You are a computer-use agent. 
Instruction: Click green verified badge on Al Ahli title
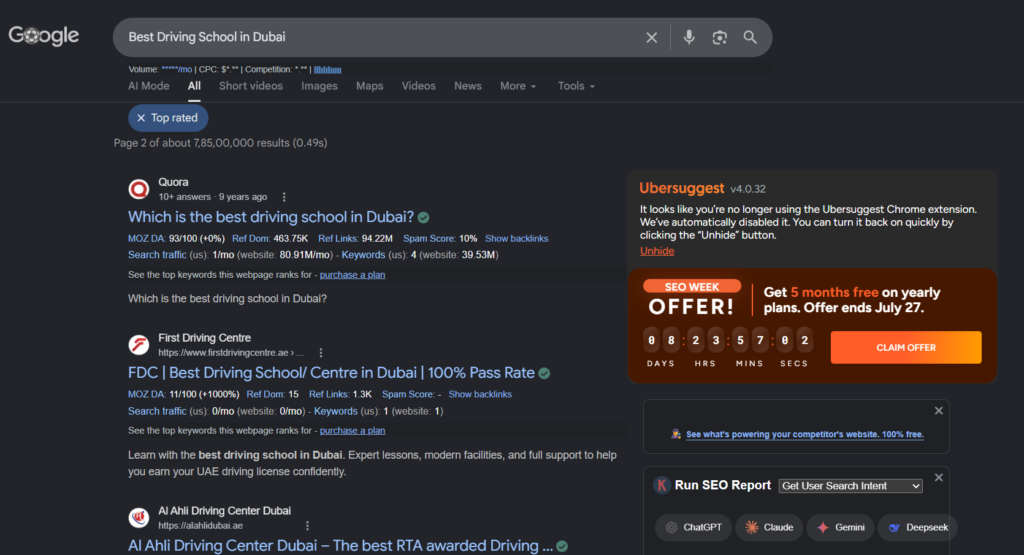562,547
